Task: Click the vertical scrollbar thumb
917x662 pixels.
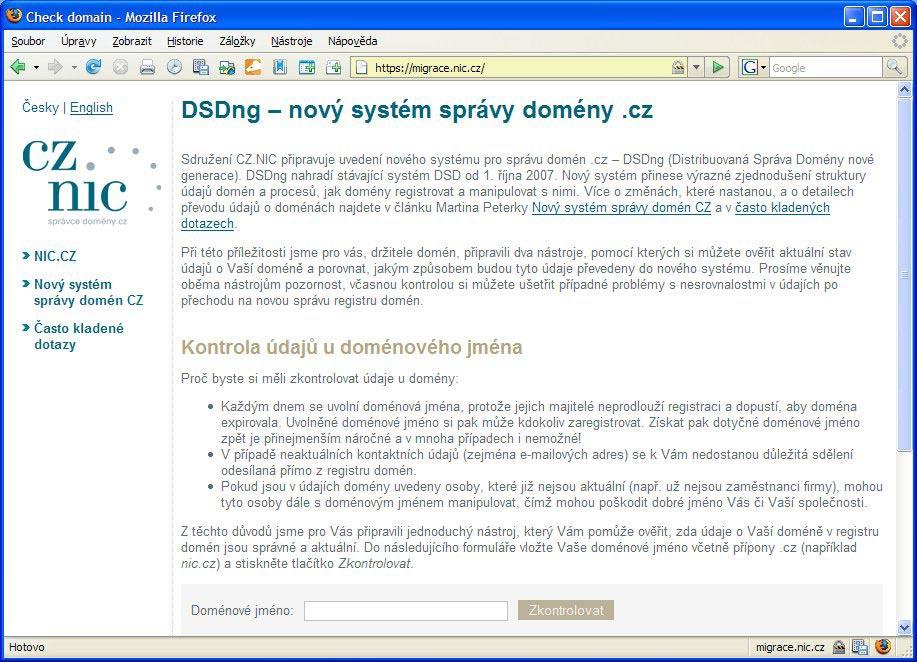Action: [904, 274]
